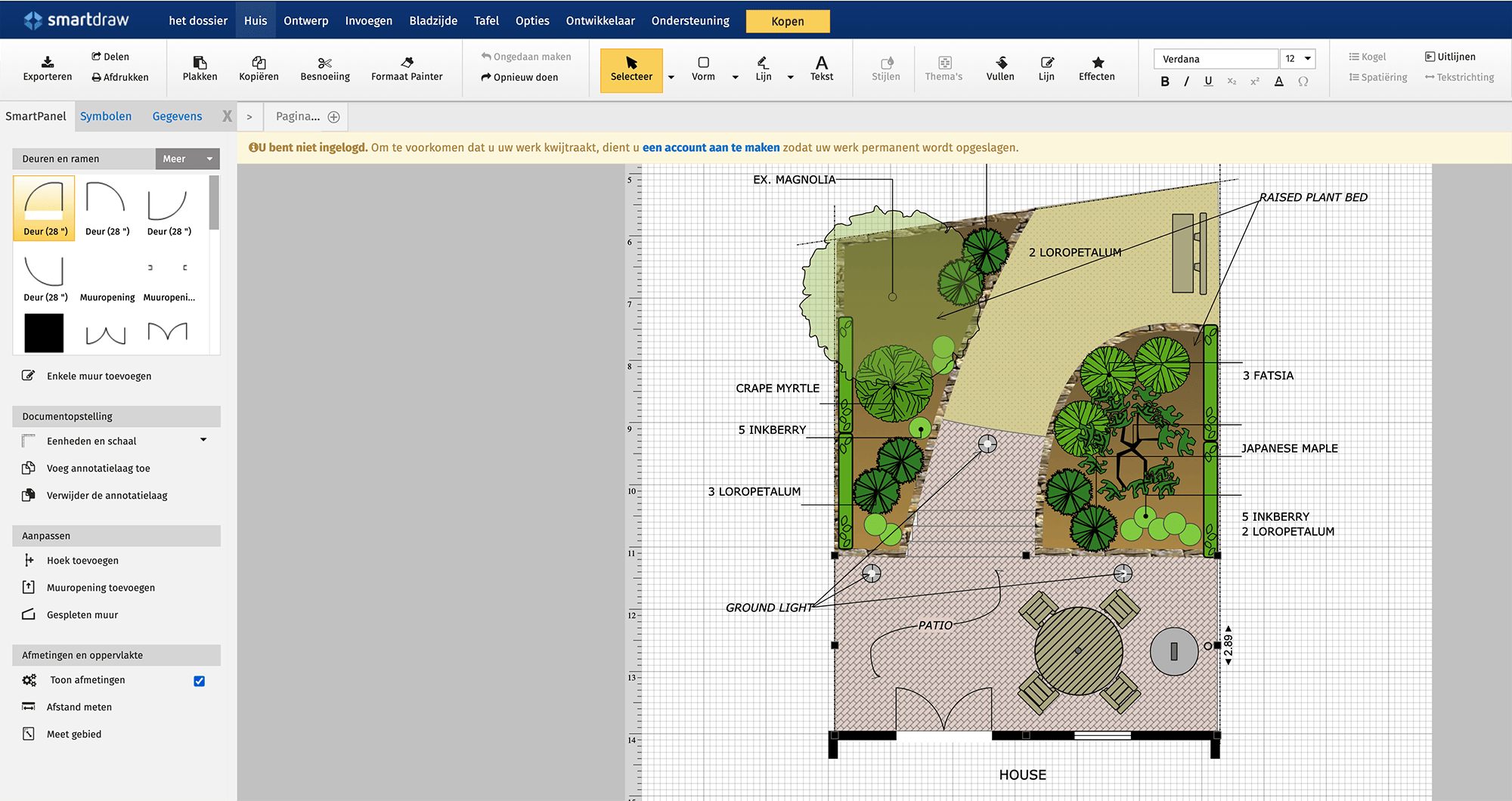This screenshot has height=801, width=1512.
Task: Click the Effecten star icon
Action: point(1096,66)
